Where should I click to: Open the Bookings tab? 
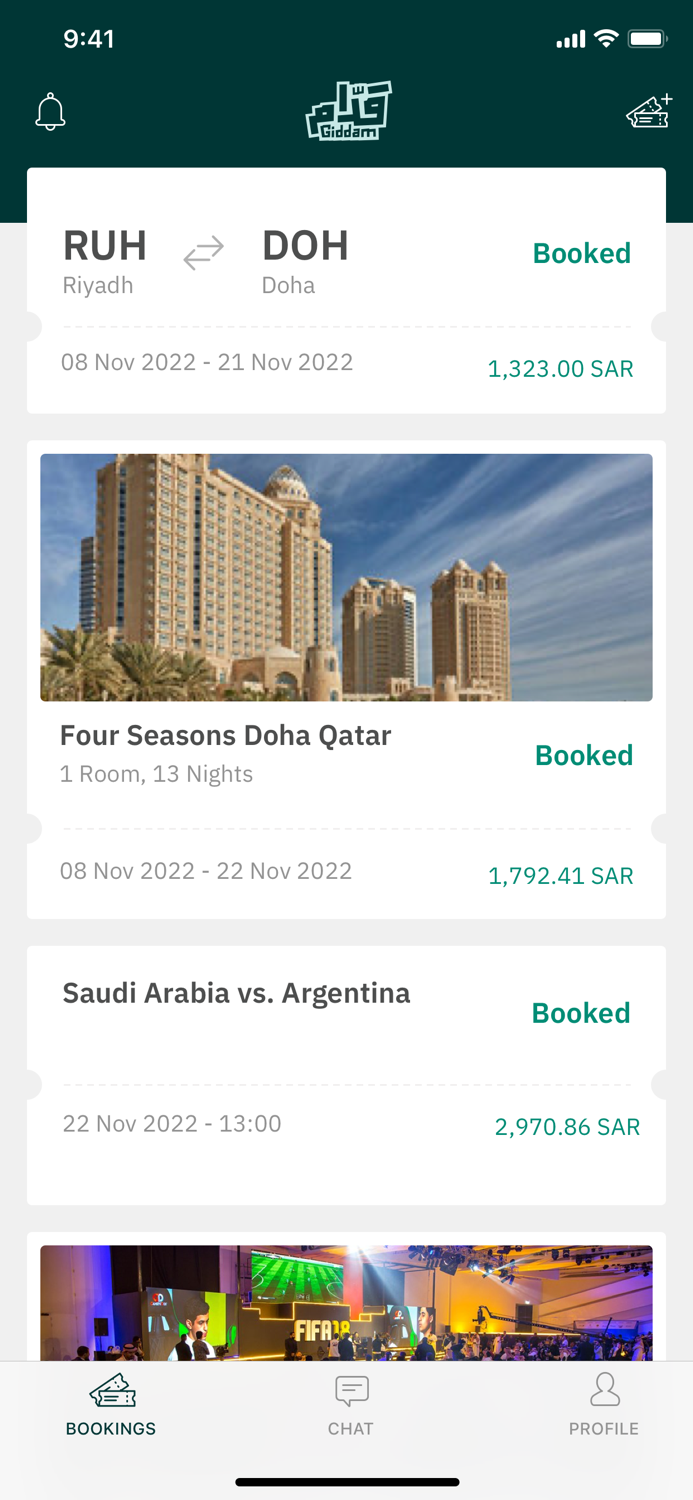pos(111,1405)
